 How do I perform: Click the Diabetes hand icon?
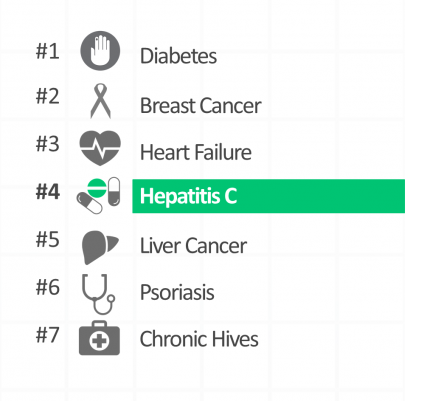pos(100,51)
